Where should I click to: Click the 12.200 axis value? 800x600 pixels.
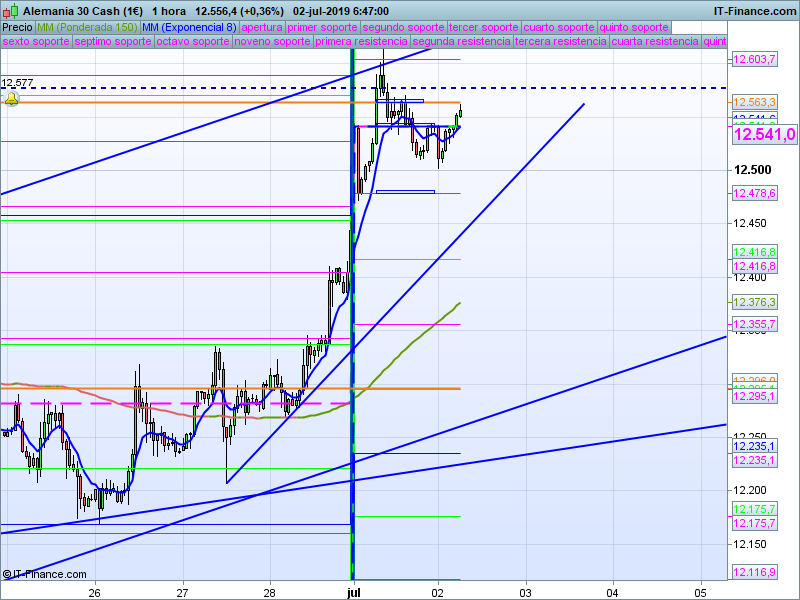coord(749,490)
